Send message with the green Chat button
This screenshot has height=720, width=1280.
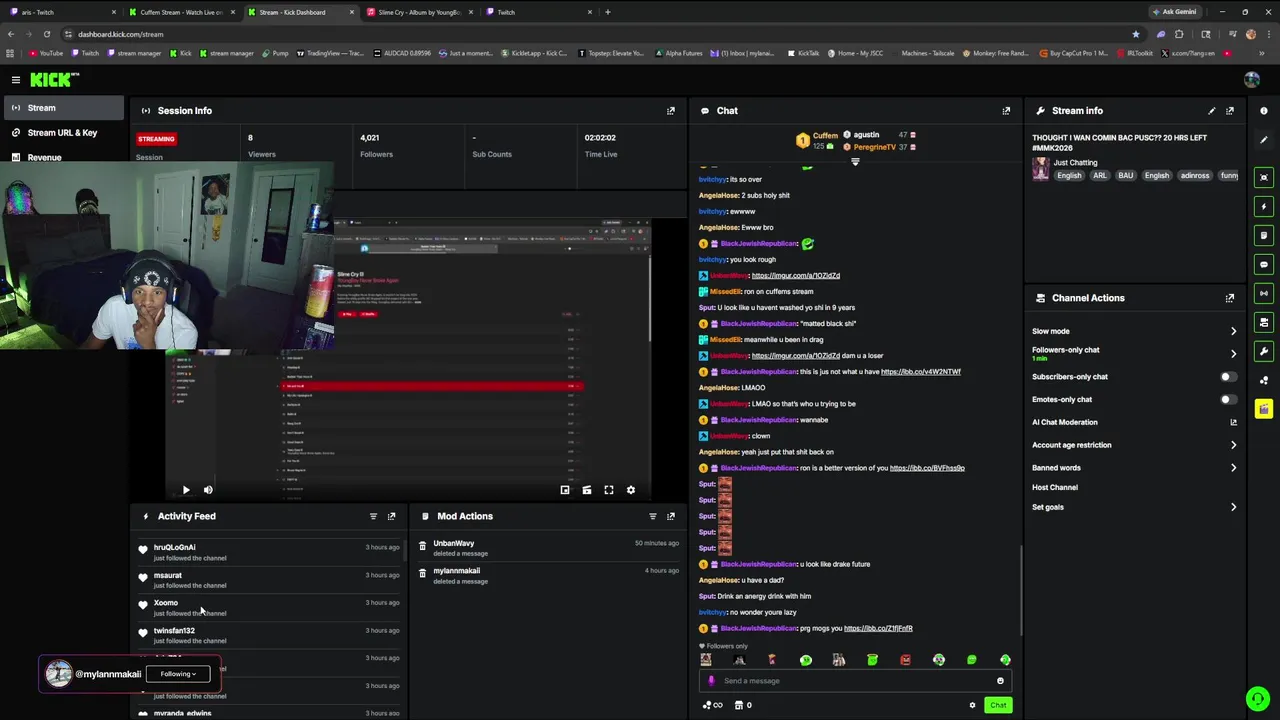pyautogui.click(x=998, y=705)
